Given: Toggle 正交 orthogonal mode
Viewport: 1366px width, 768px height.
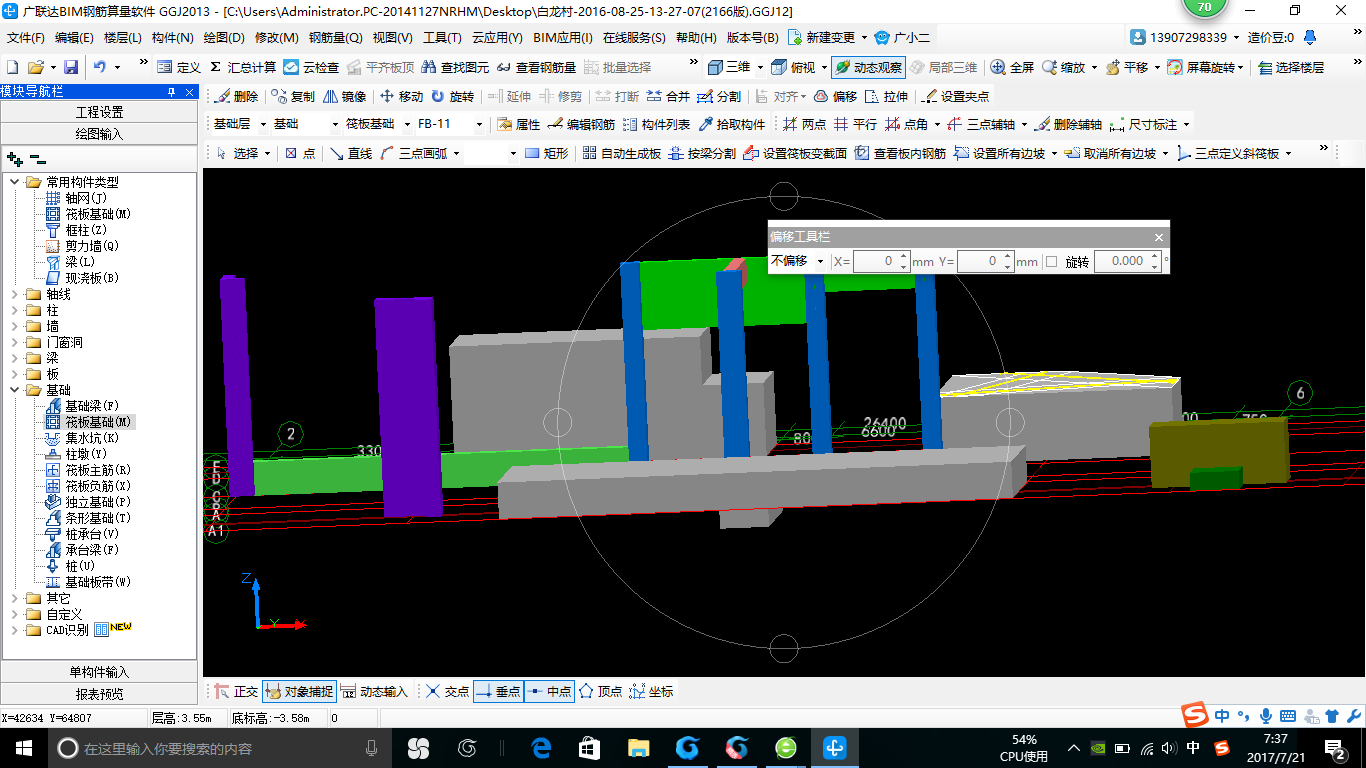Looking at the screenshot, I should (x=236, y=691).
